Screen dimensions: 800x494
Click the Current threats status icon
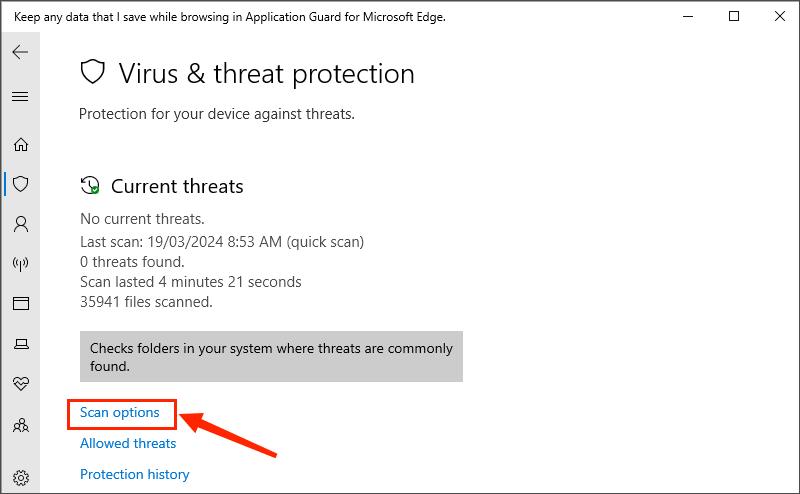[x=90, y=186]
